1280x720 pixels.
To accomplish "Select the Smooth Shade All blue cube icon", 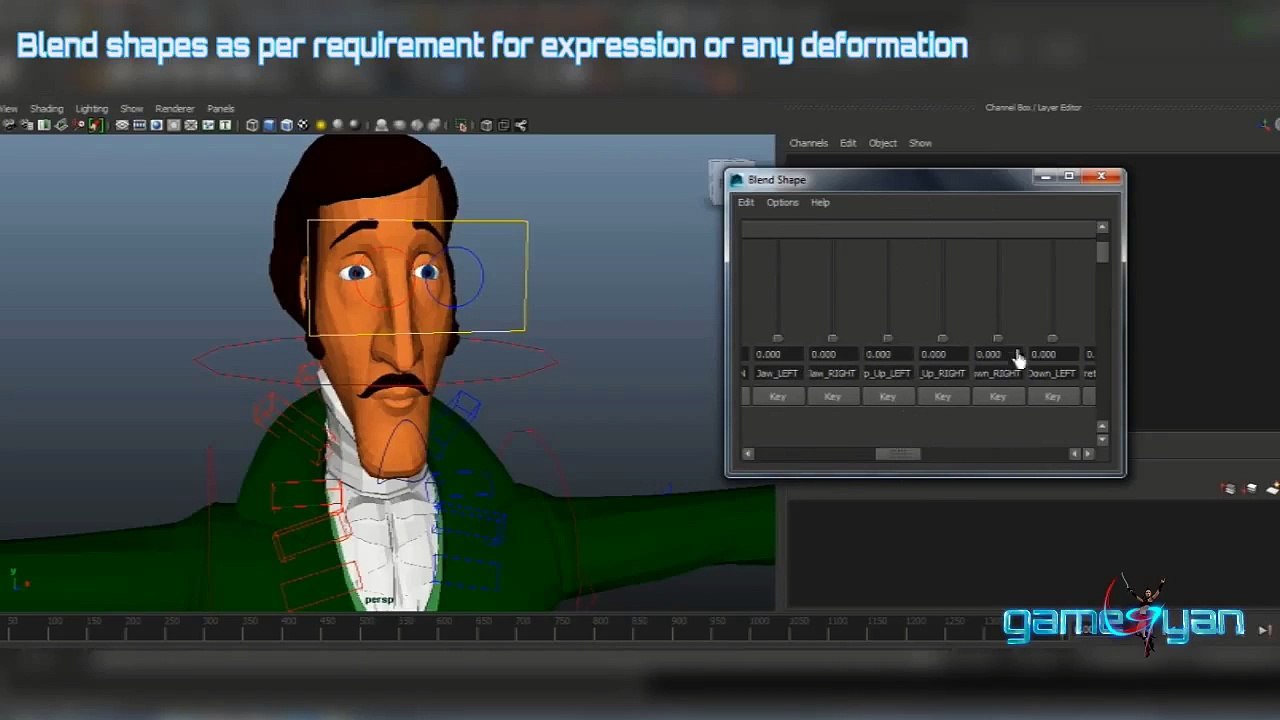I will click(270, 125).
